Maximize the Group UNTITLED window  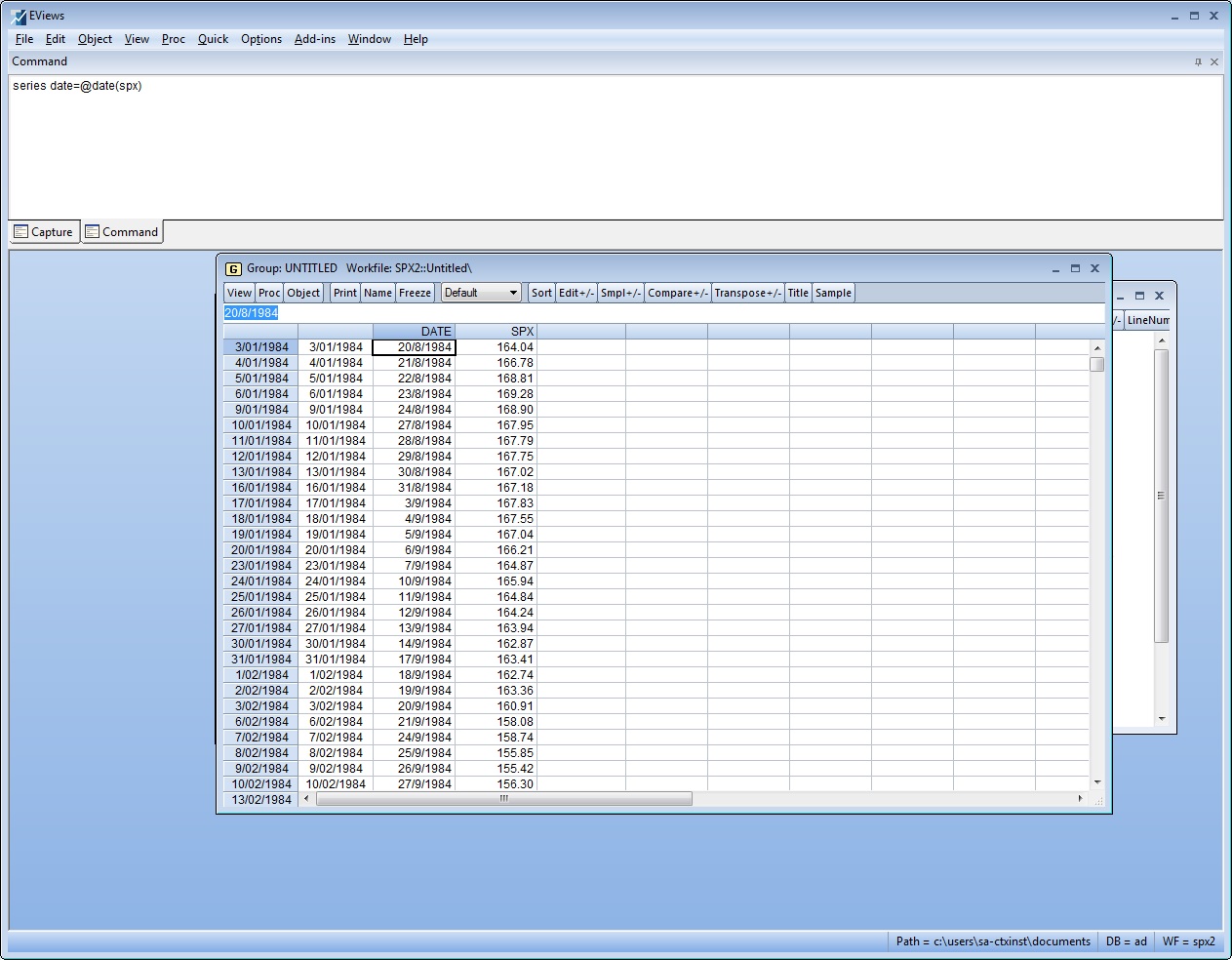coord(1075,268)
